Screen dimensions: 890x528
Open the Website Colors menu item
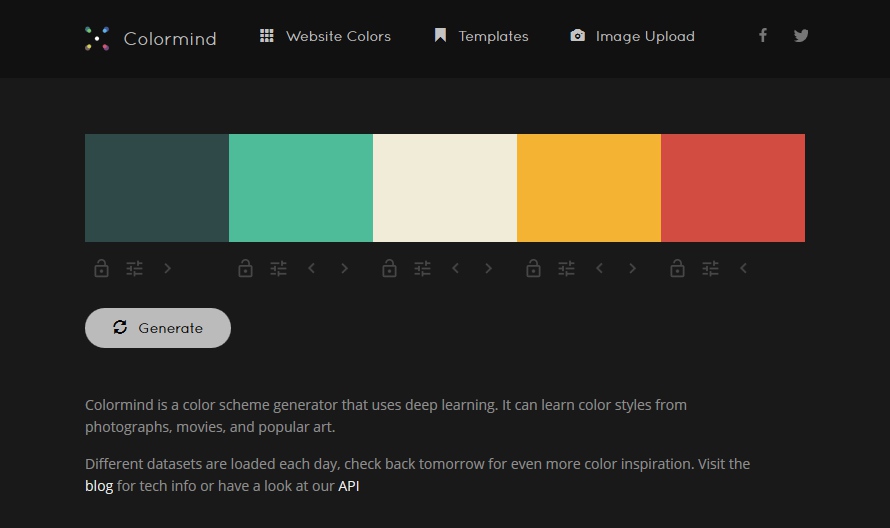pyautogui.click(x=325, y=36)
